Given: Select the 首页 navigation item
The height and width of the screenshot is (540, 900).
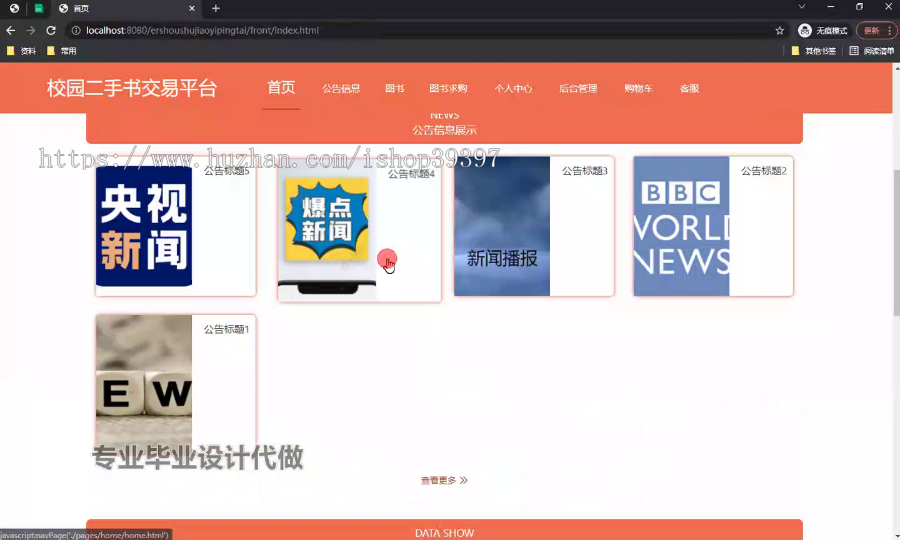Looking at the screenshot, I should [281, 88].
